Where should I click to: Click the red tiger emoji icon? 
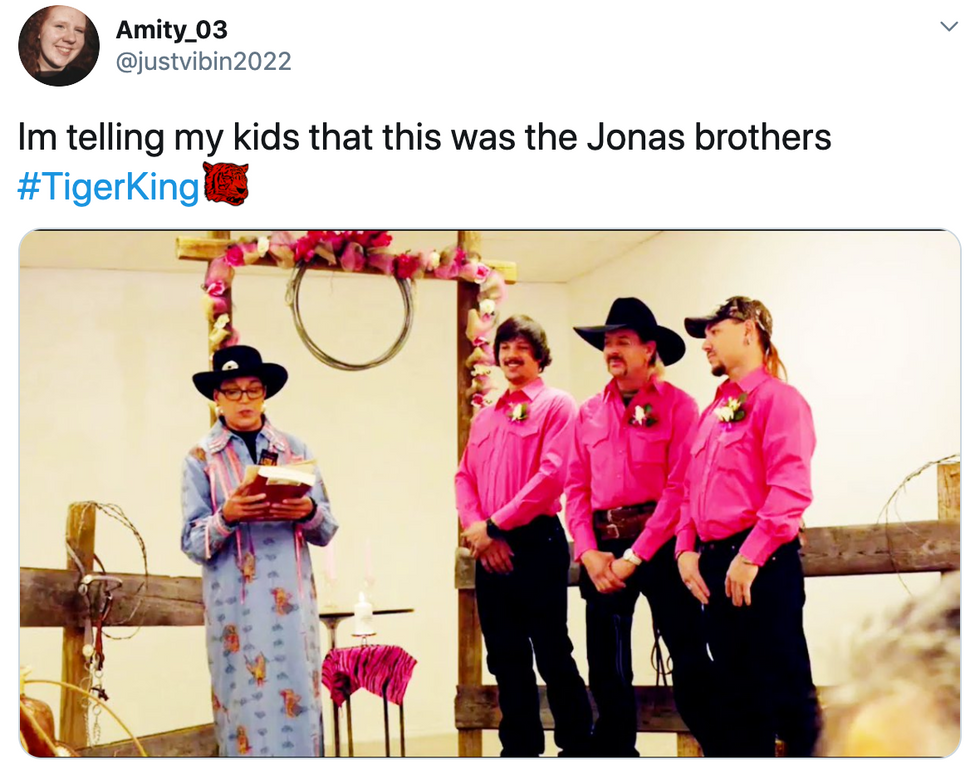[x=226, y=184]
